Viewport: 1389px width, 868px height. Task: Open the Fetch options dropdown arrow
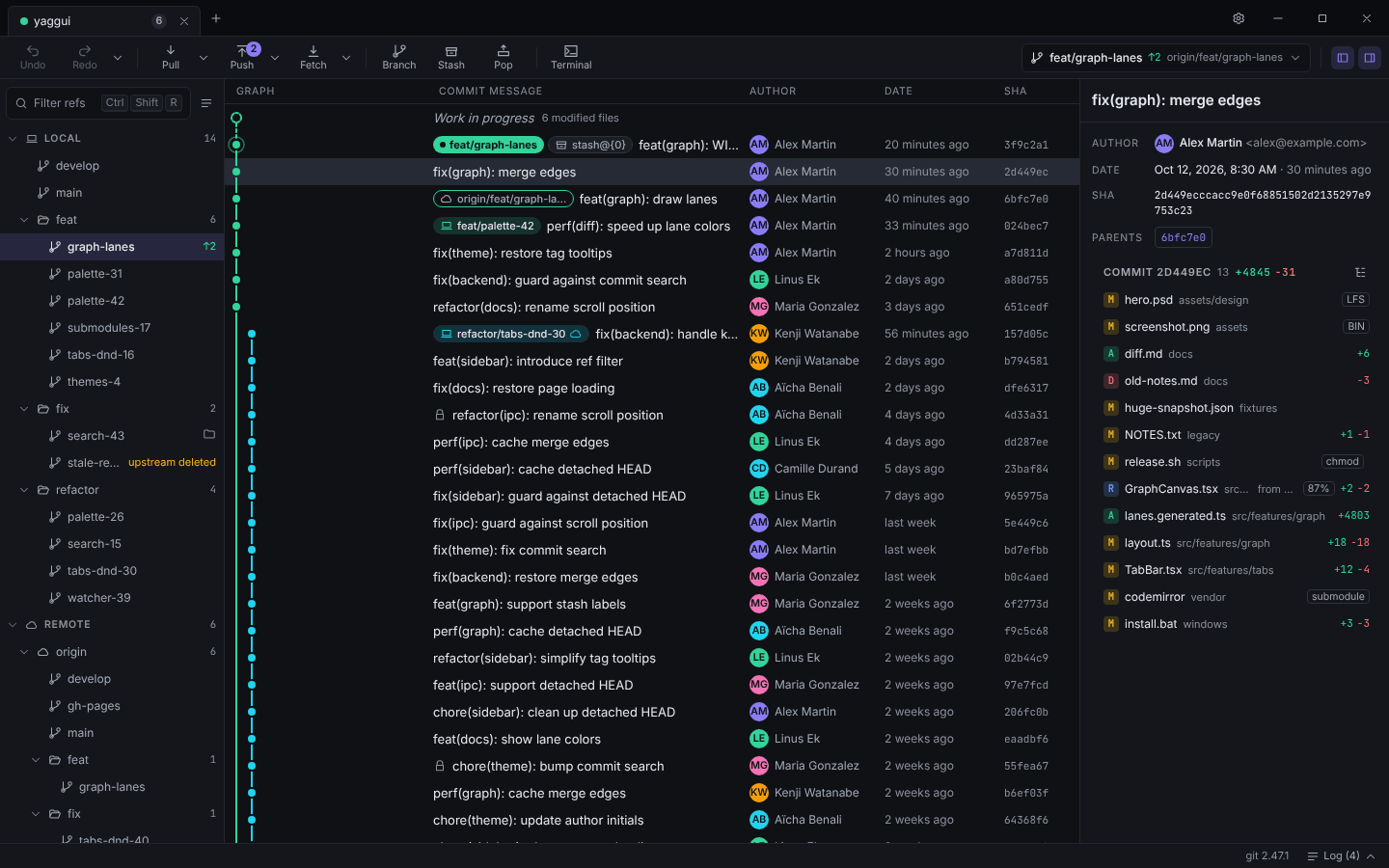click(x=346, y=58)
